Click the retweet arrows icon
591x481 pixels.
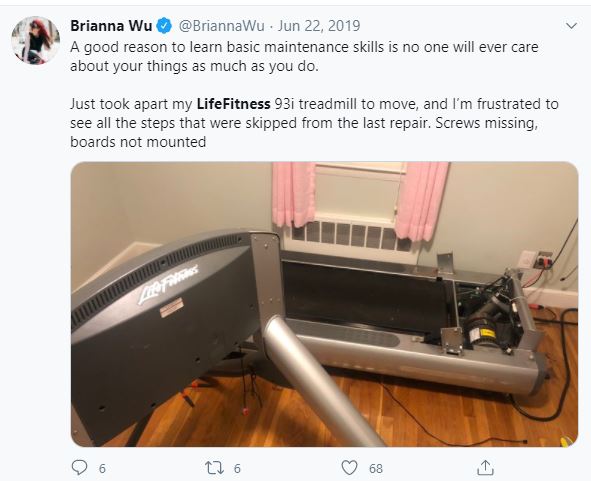(214, 468)
